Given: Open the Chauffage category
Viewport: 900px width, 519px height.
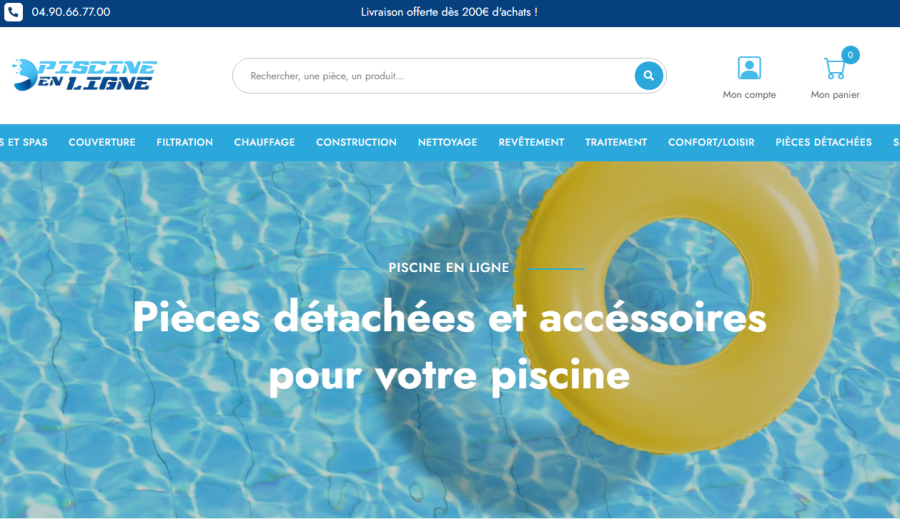Looking at the screenshot, I should point(265,142).
